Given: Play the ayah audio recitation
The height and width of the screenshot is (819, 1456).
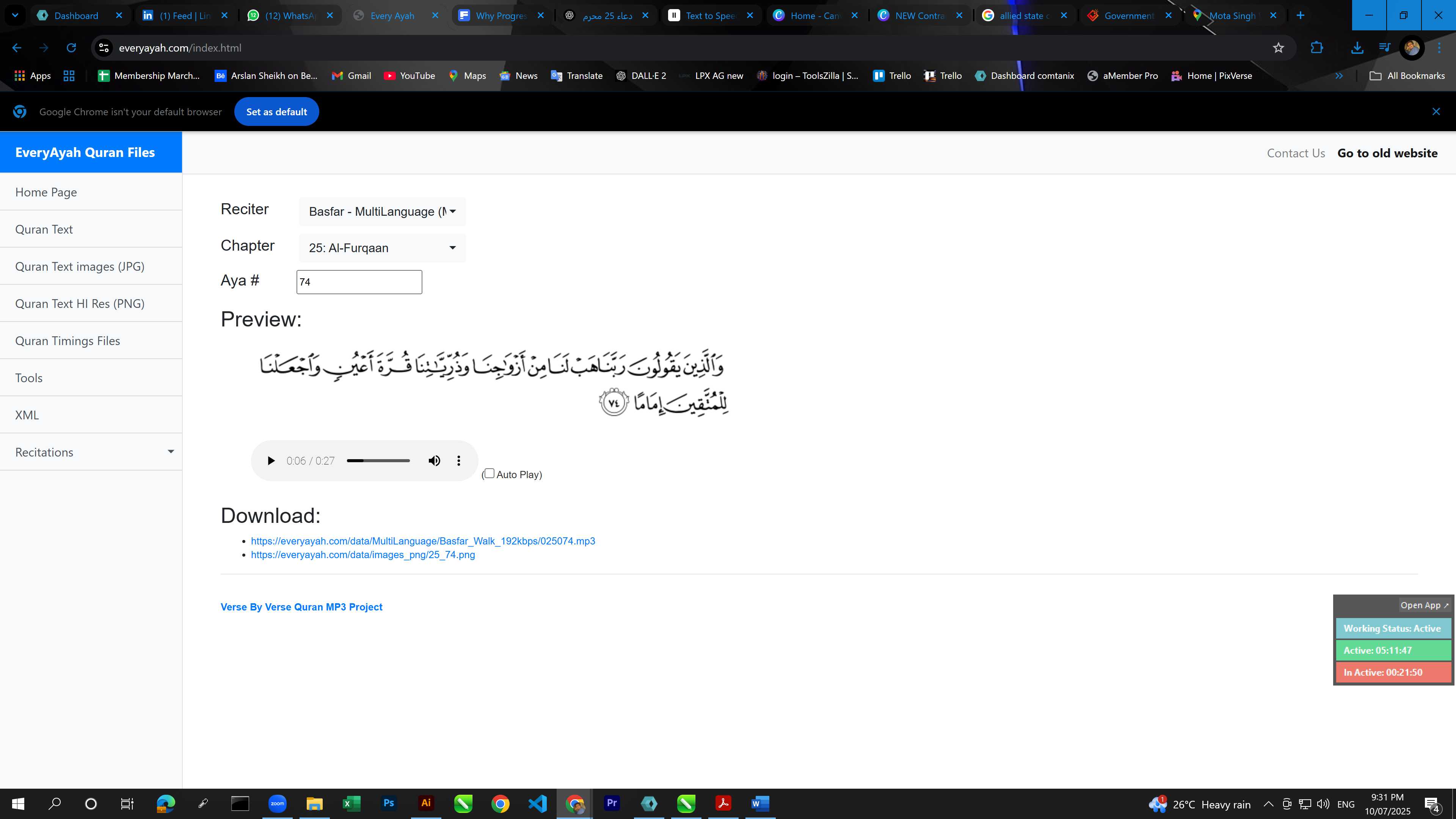Looking at the screenshot, I should click(x=271, y=461).
